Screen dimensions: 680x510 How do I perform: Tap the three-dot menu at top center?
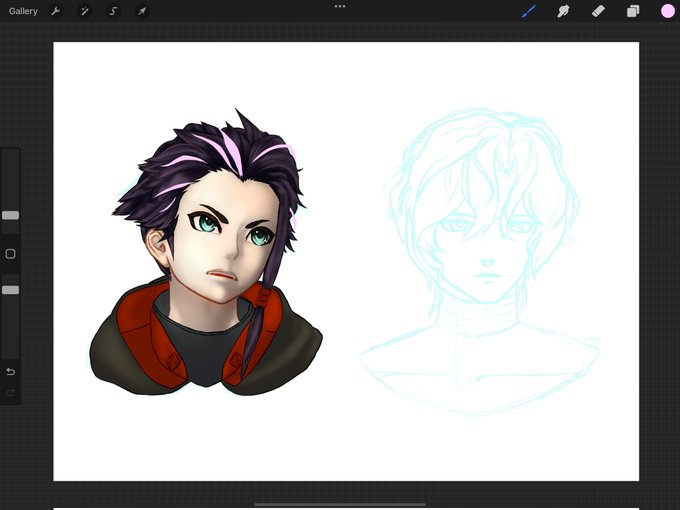(340, 7)
